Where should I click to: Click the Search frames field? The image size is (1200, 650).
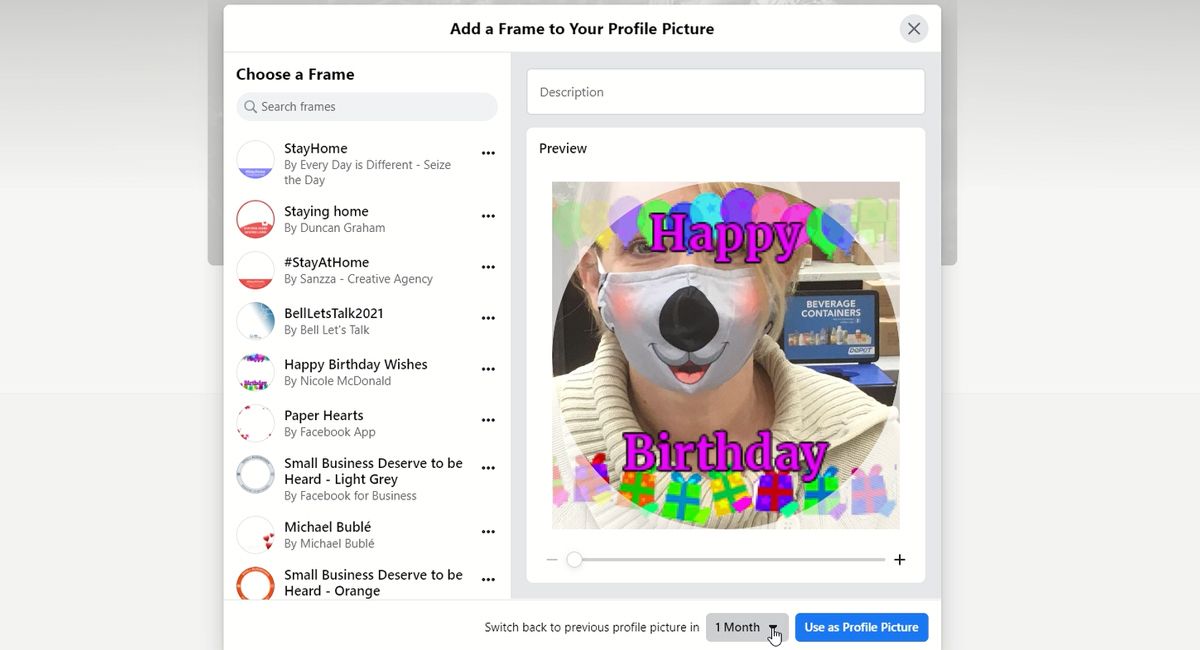[x=367, y=107]
